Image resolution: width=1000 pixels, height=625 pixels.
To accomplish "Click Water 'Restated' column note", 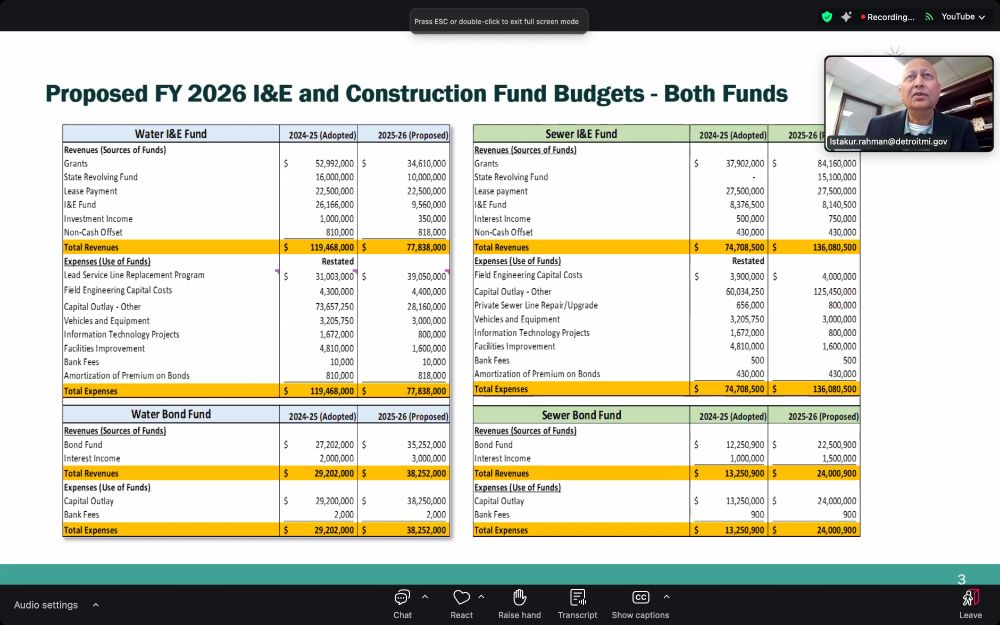I will tap(337, 261).
